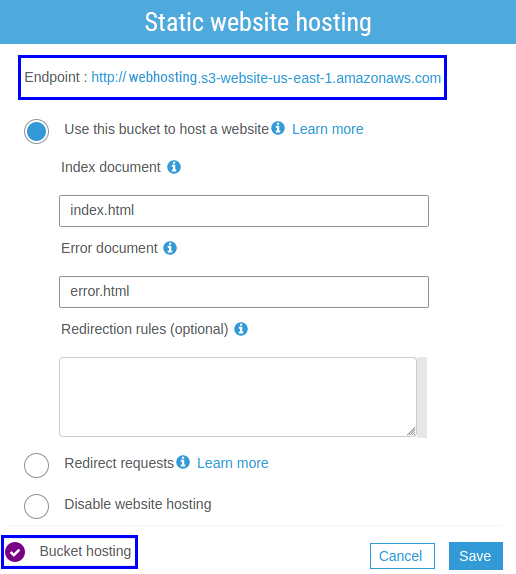Focus the Index document field containing index.html
The width and height of the screenshot is (516, 574).
244,211
